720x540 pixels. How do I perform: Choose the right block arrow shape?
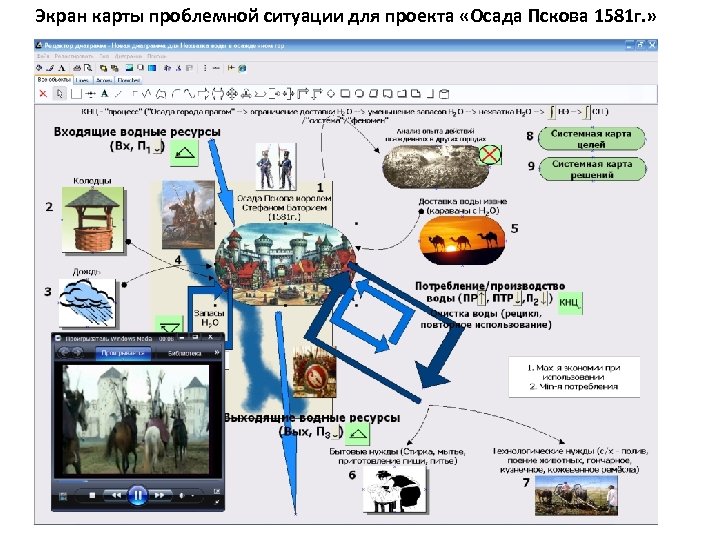204,94
